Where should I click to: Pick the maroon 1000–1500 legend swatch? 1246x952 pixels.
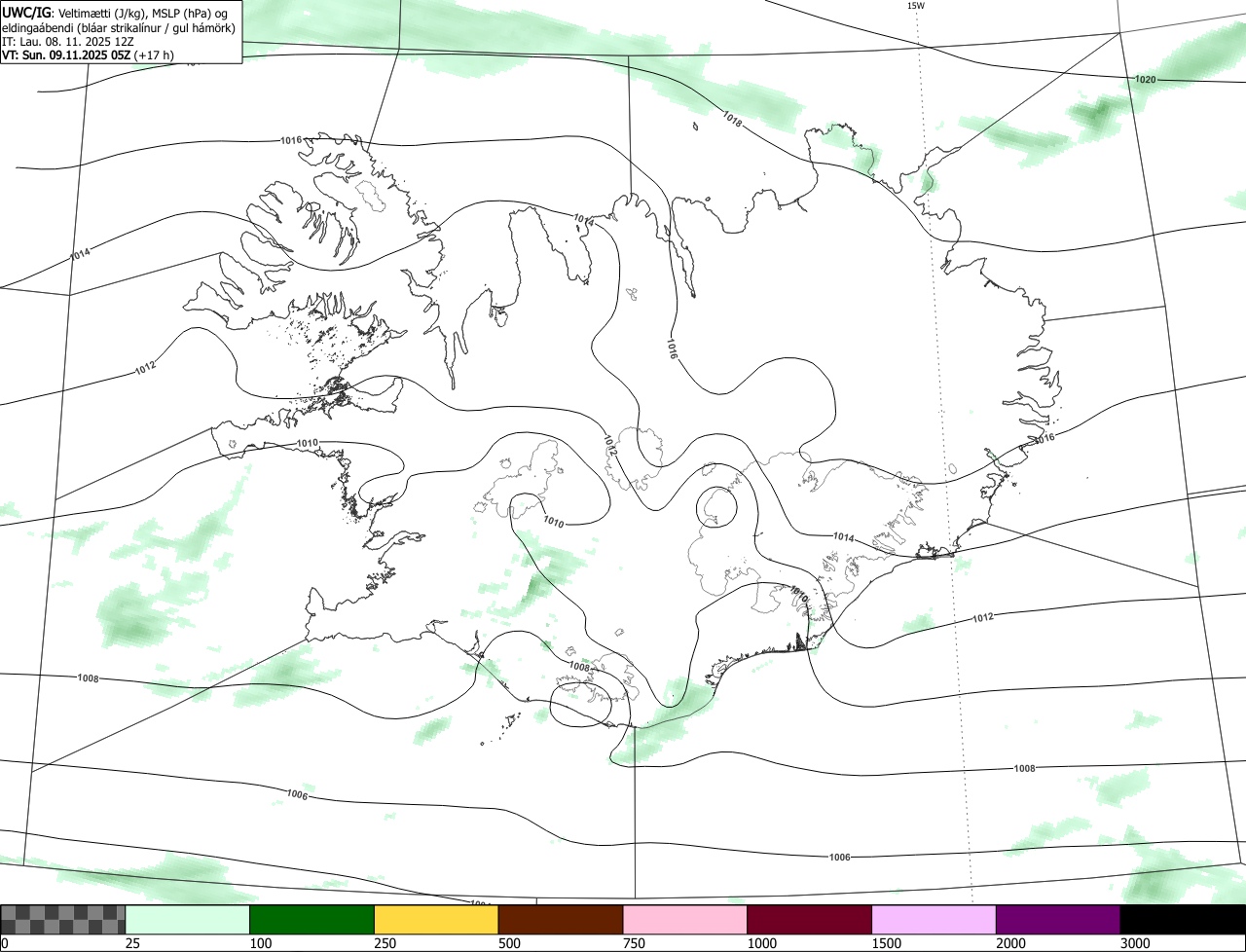810,919
